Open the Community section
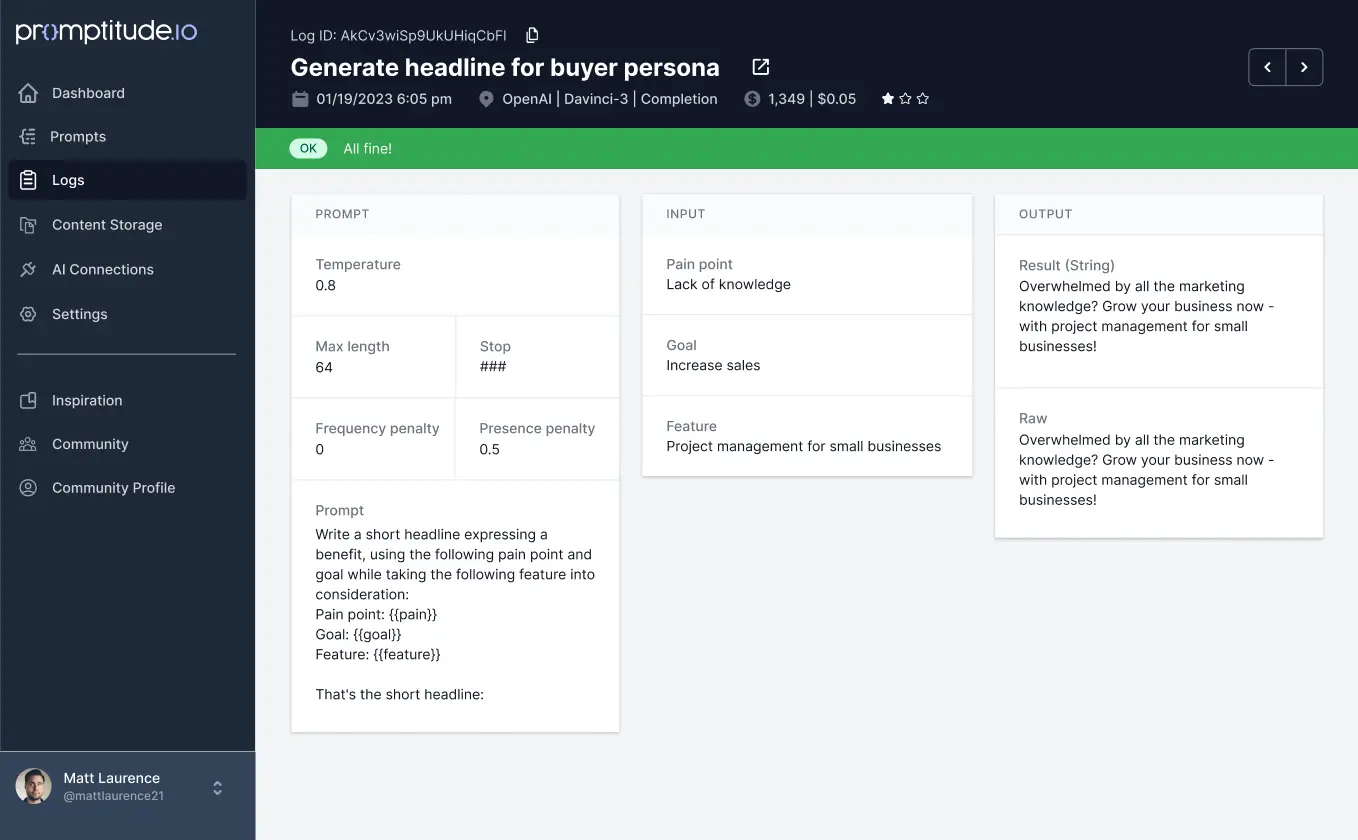 (x=89, y=444)
